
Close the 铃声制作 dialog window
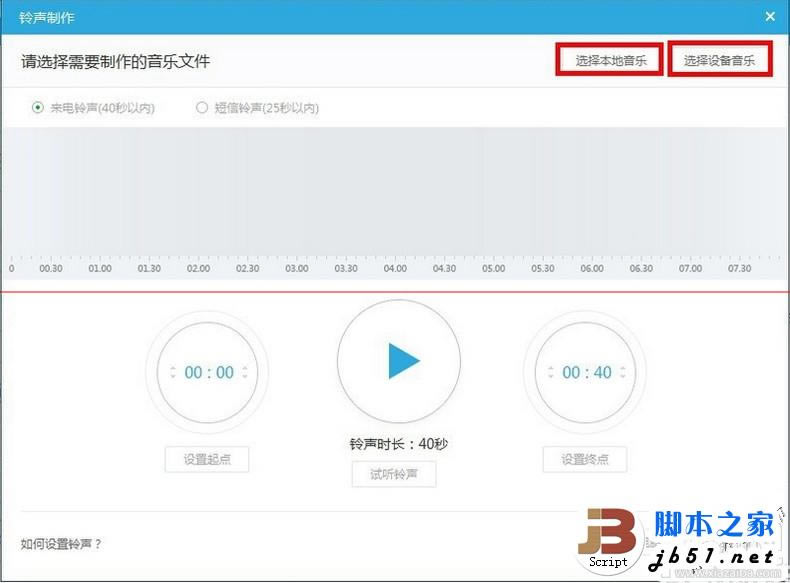click(x=770, y=17)
